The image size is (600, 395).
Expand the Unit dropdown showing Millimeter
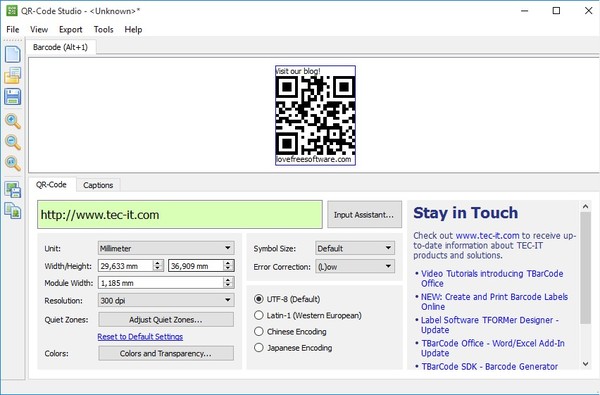pyautogui.click(x=166, y=248)
